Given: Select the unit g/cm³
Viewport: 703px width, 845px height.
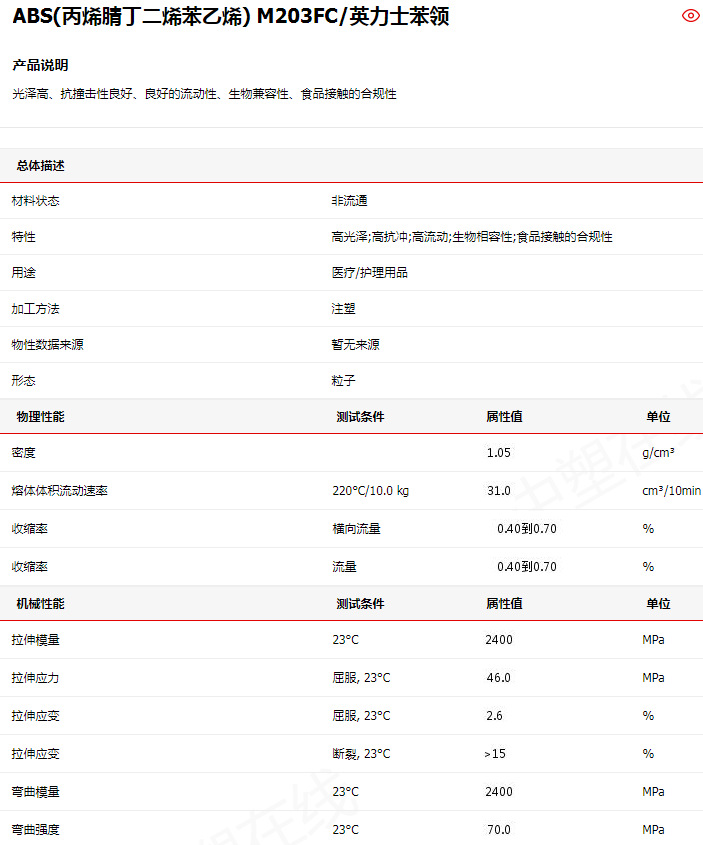Looking at the screenshot, I should pos(658,453).
